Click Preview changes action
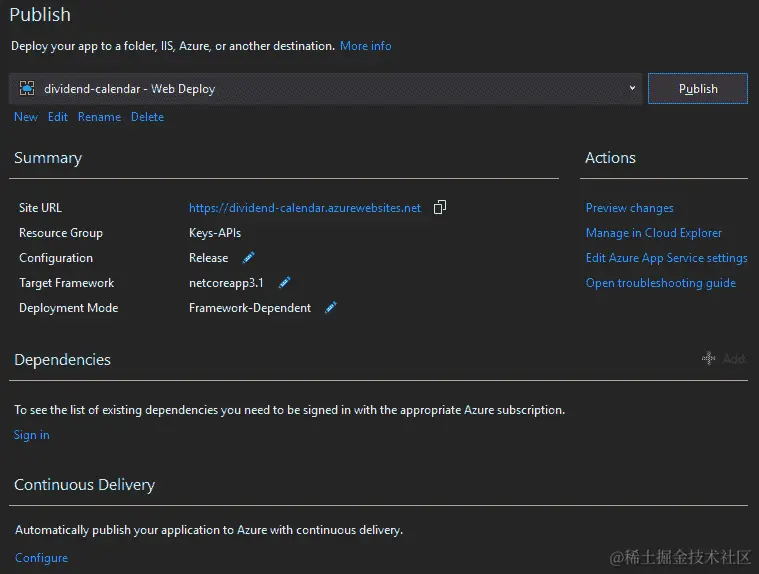Viewport: 759px width, 574px height. (629, 208)
